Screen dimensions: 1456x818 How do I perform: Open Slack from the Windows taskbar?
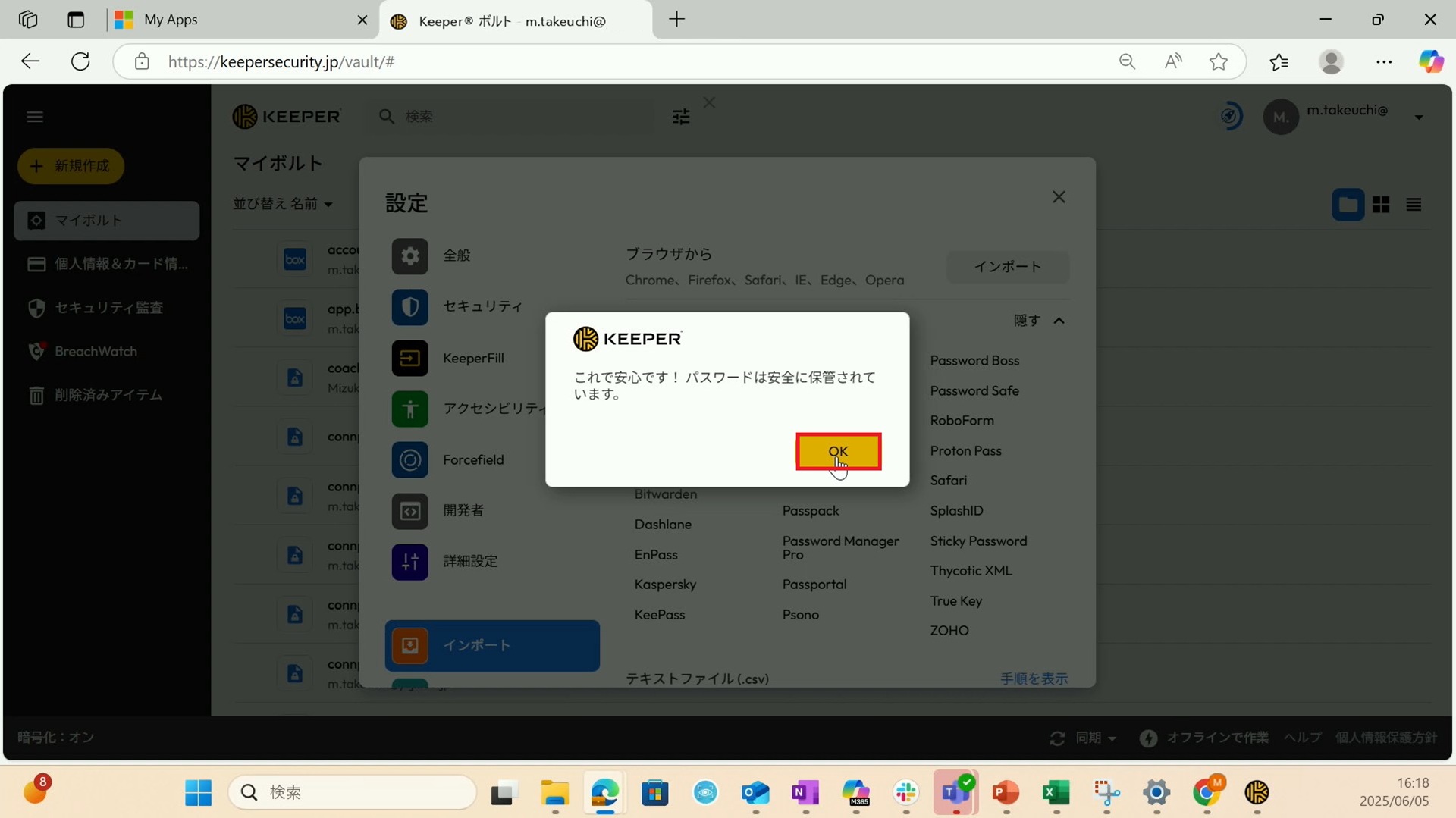coord(905,793)
